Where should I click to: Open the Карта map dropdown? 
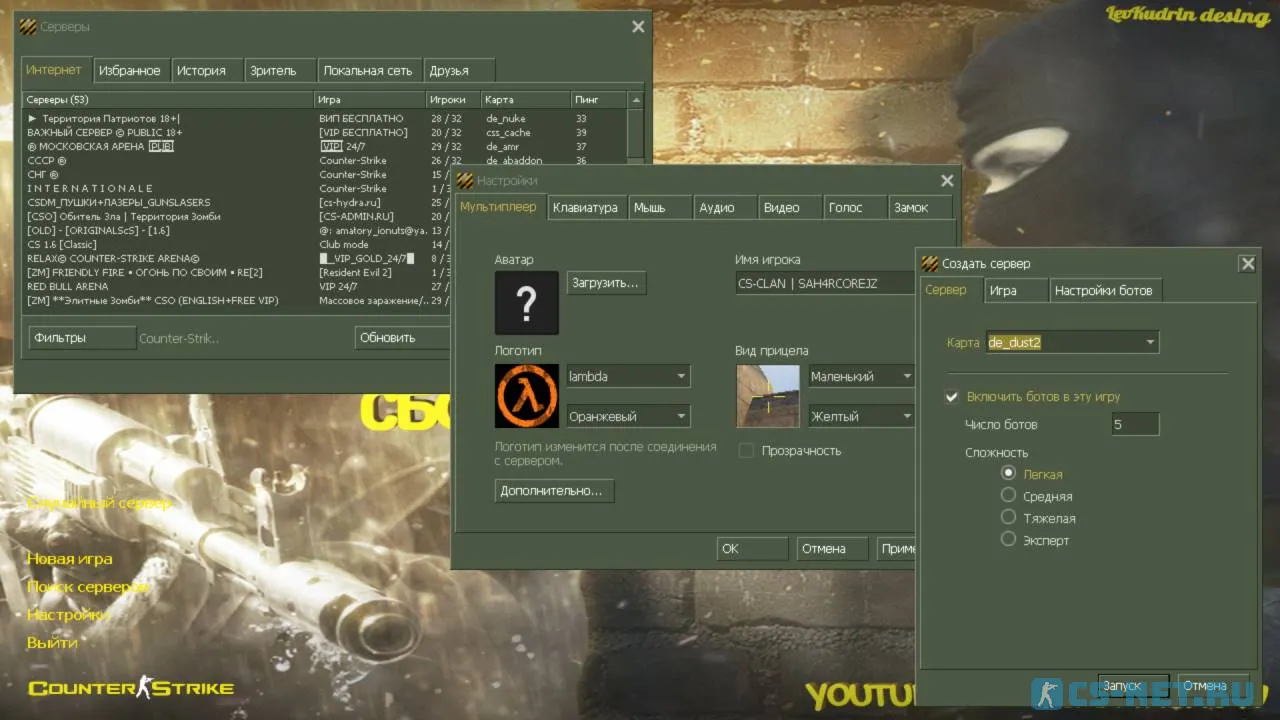[x=1072, y=342]
